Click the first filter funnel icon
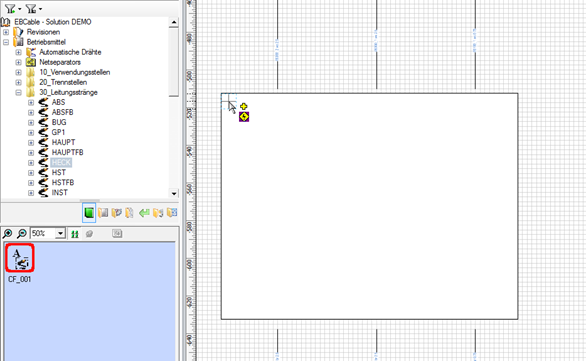 click(10, 8)
